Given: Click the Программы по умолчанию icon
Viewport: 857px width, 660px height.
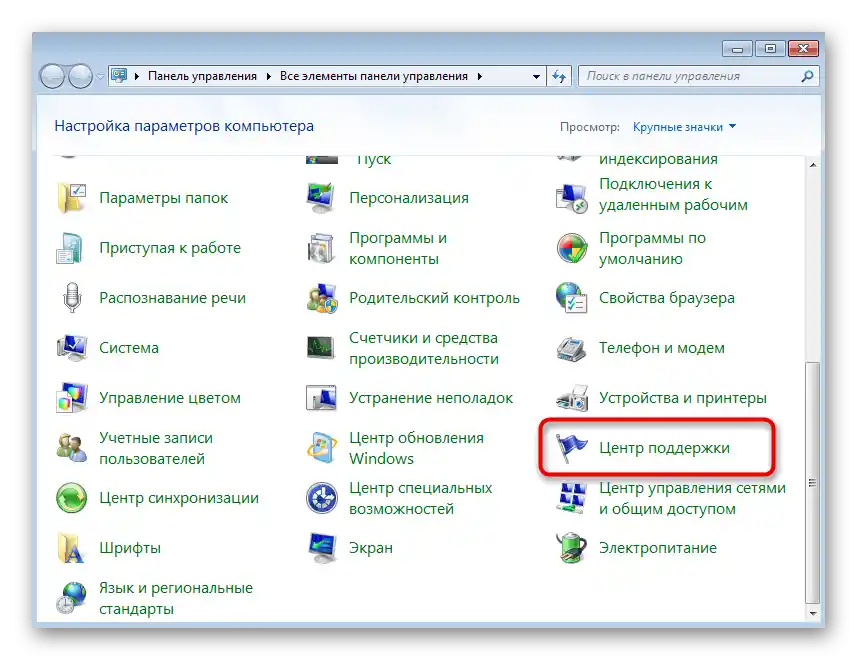Looking at the screenshot, I should click(x=572, y=248).
